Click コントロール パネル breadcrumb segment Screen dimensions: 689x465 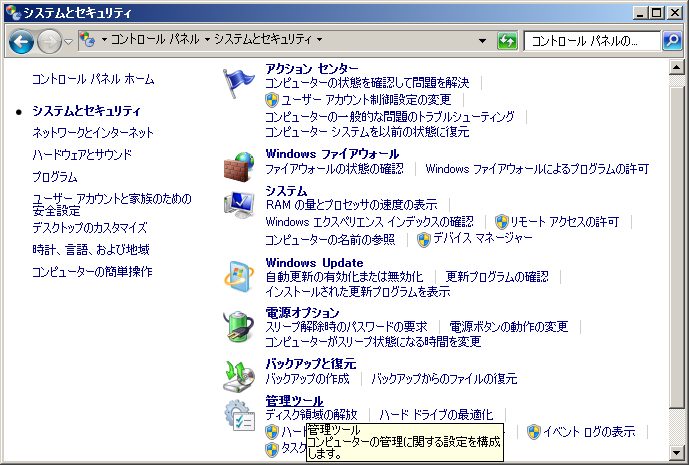click(x=155, y=40)
